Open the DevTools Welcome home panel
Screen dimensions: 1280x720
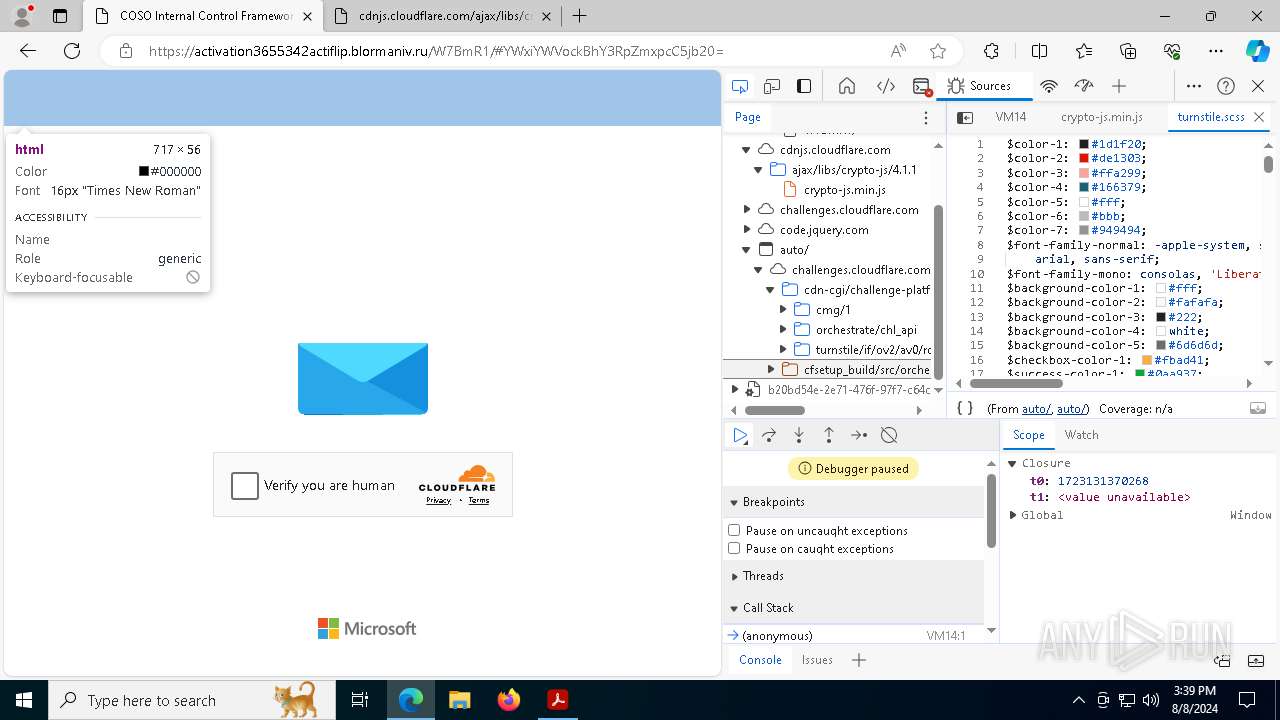coord(847,86)
